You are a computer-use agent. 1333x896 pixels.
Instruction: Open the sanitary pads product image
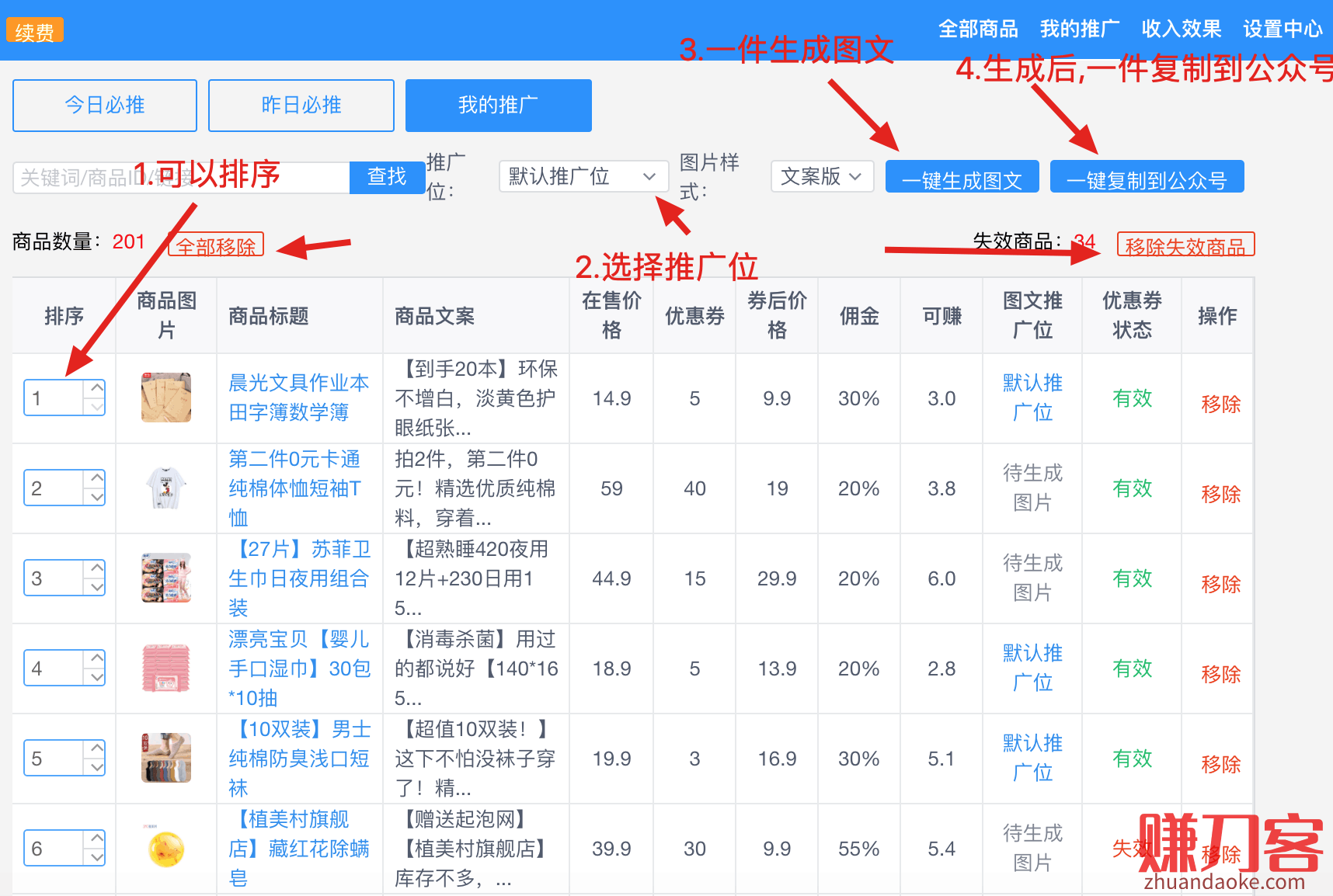click(165, 578)
